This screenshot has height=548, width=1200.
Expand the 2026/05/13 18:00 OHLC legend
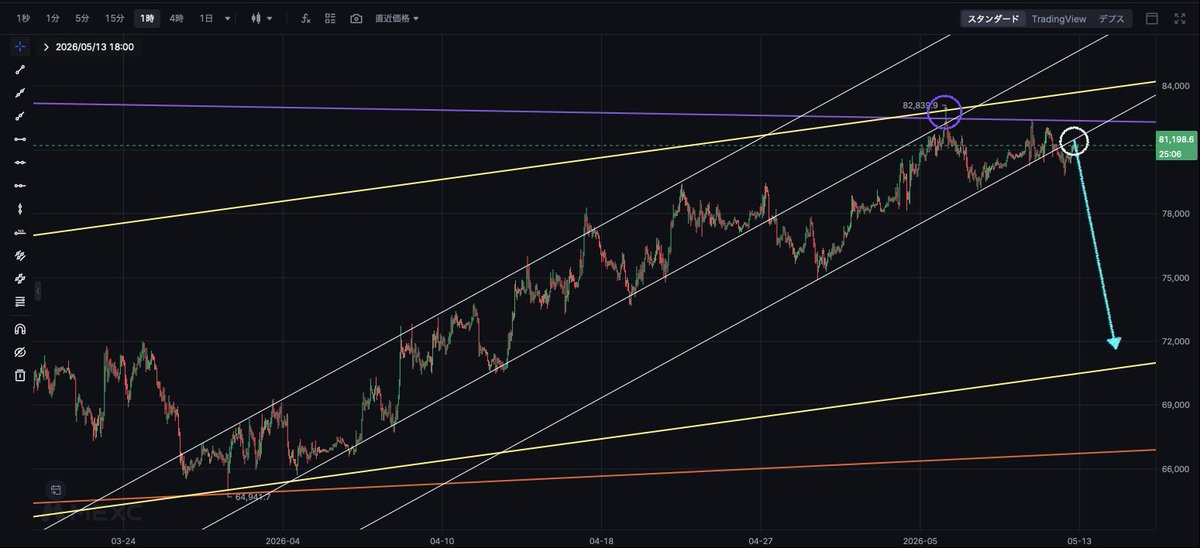[x=46, y=46]
